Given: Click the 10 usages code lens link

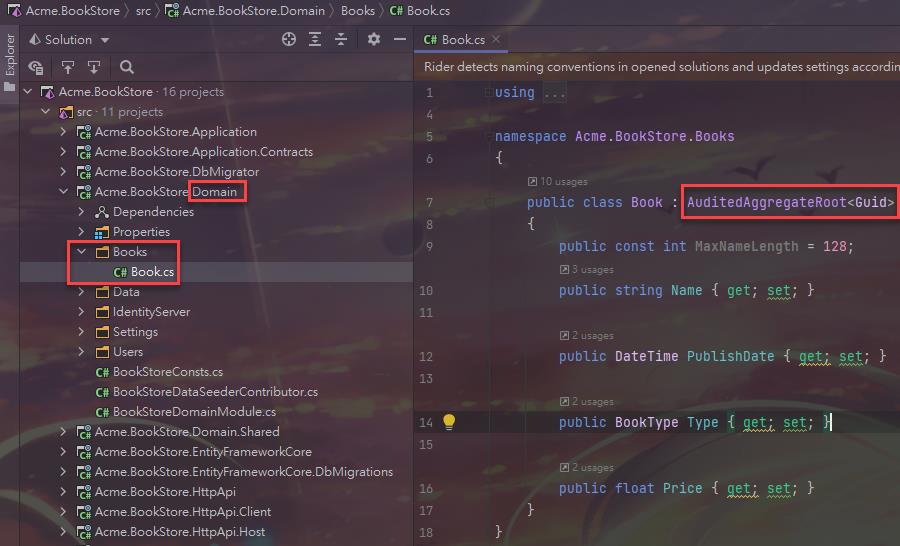Looking at the screenshot, I should click(x=564, y=182).
